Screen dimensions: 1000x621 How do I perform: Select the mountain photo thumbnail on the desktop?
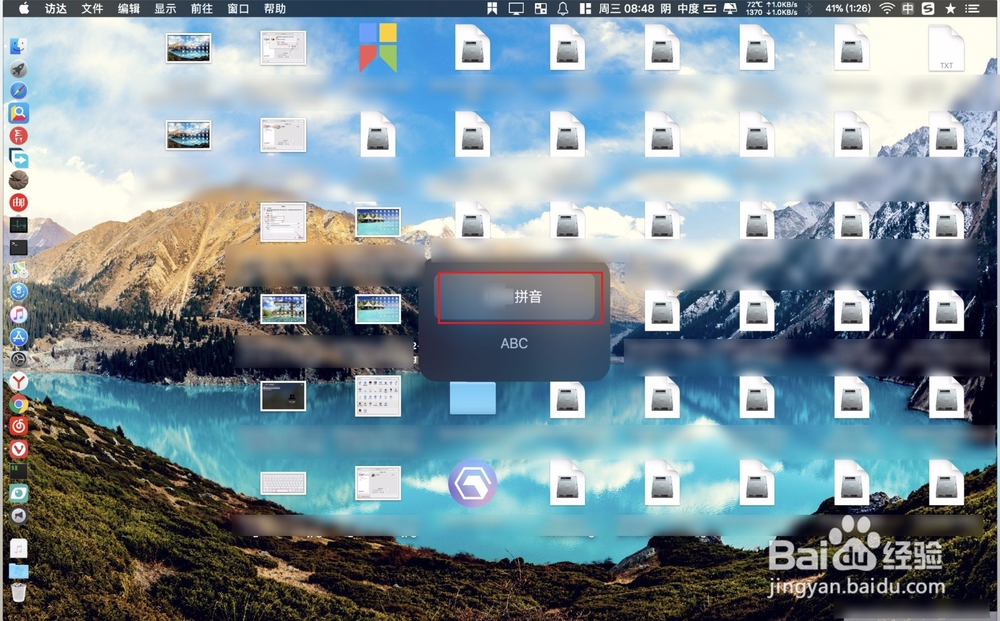pos(188,46)
